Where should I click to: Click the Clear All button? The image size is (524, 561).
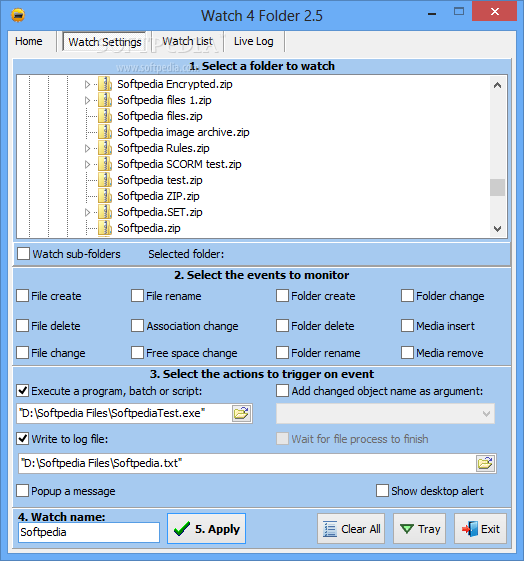(x=351, y=529)
